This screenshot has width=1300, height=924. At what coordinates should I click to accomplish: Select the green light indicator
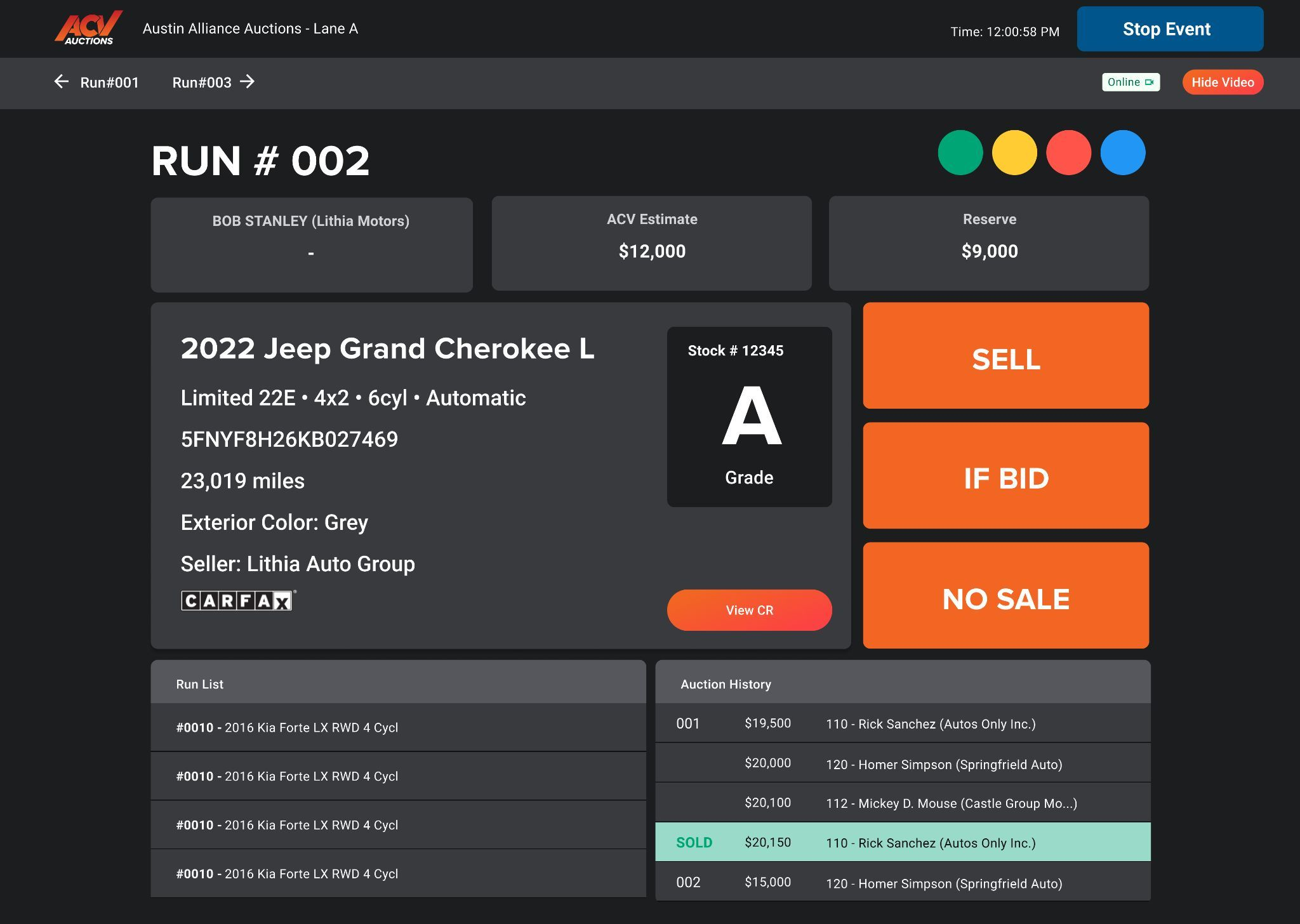(x=960, y=152)
